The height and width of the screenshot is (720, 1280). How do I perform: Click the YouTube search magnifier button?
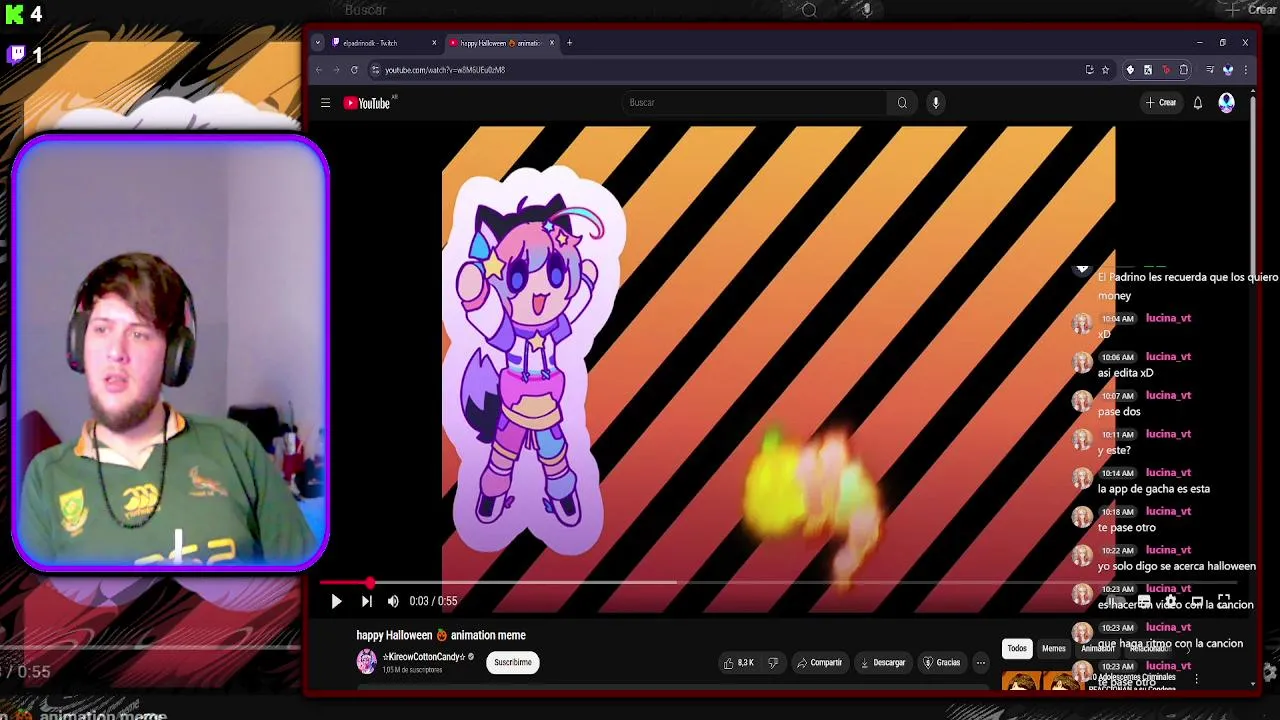tap(902, 103)
